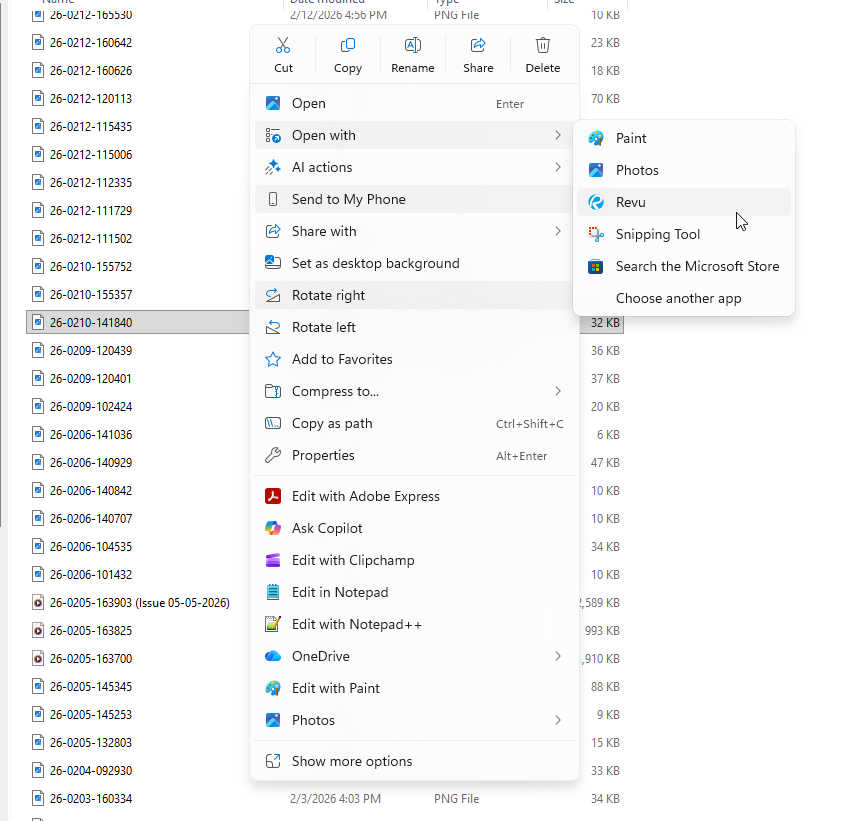859x821 pixels.
Task: Expand the bottom Photos submenu chevron
Action: pyautogui.click(x=558, y=720)
